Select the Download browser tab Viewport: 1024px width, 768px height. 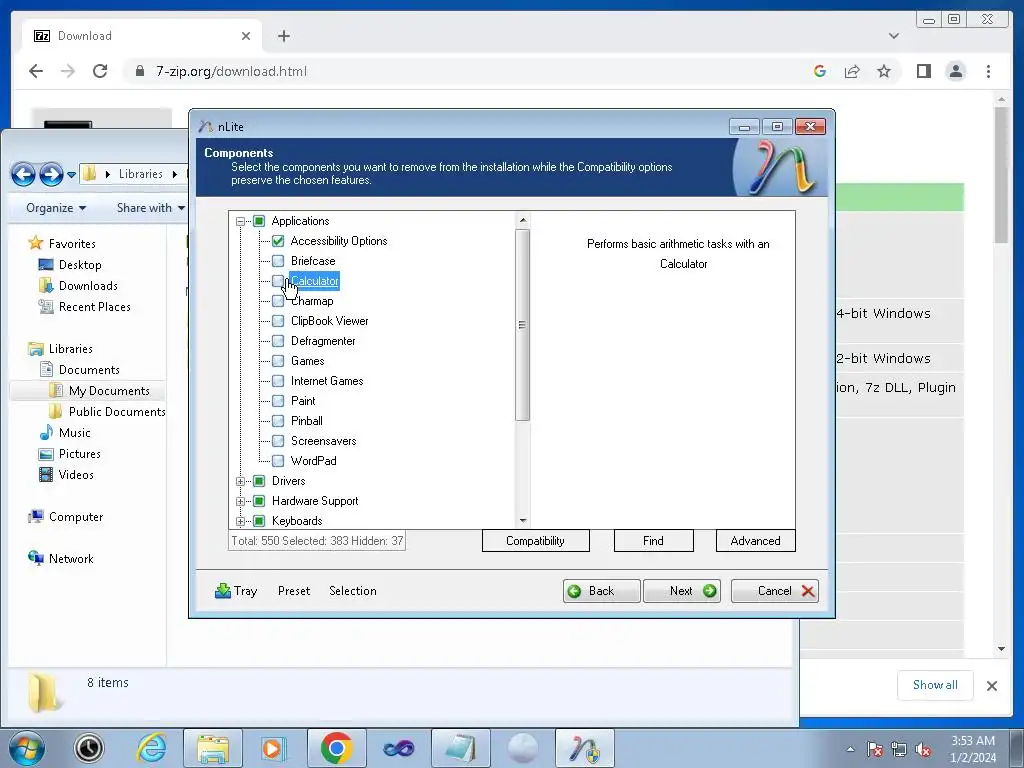142,36
